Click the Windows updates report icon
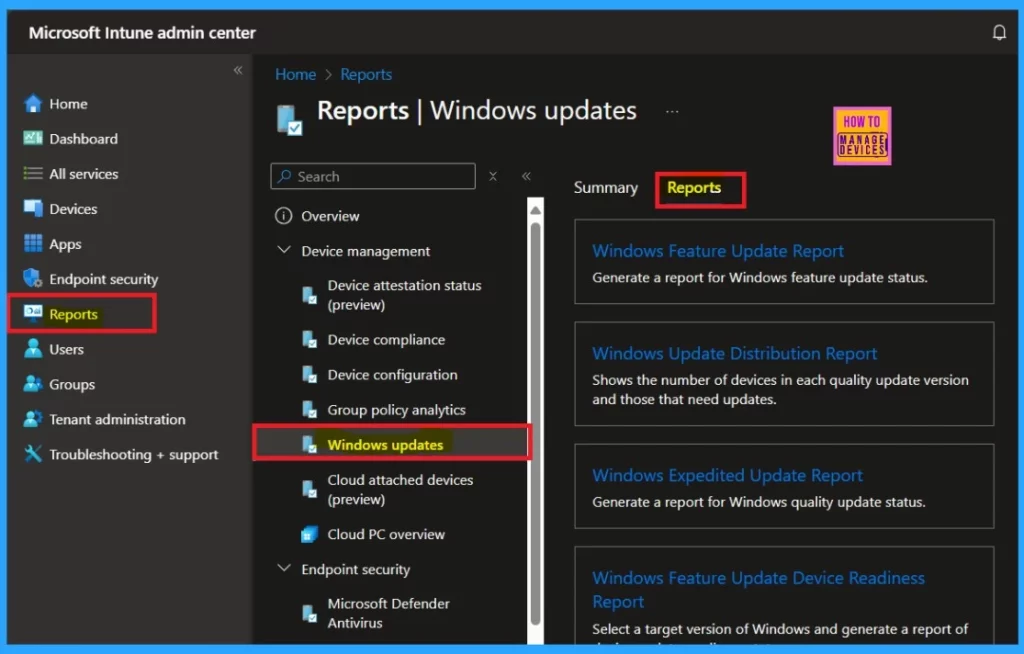 pos(310,445)
